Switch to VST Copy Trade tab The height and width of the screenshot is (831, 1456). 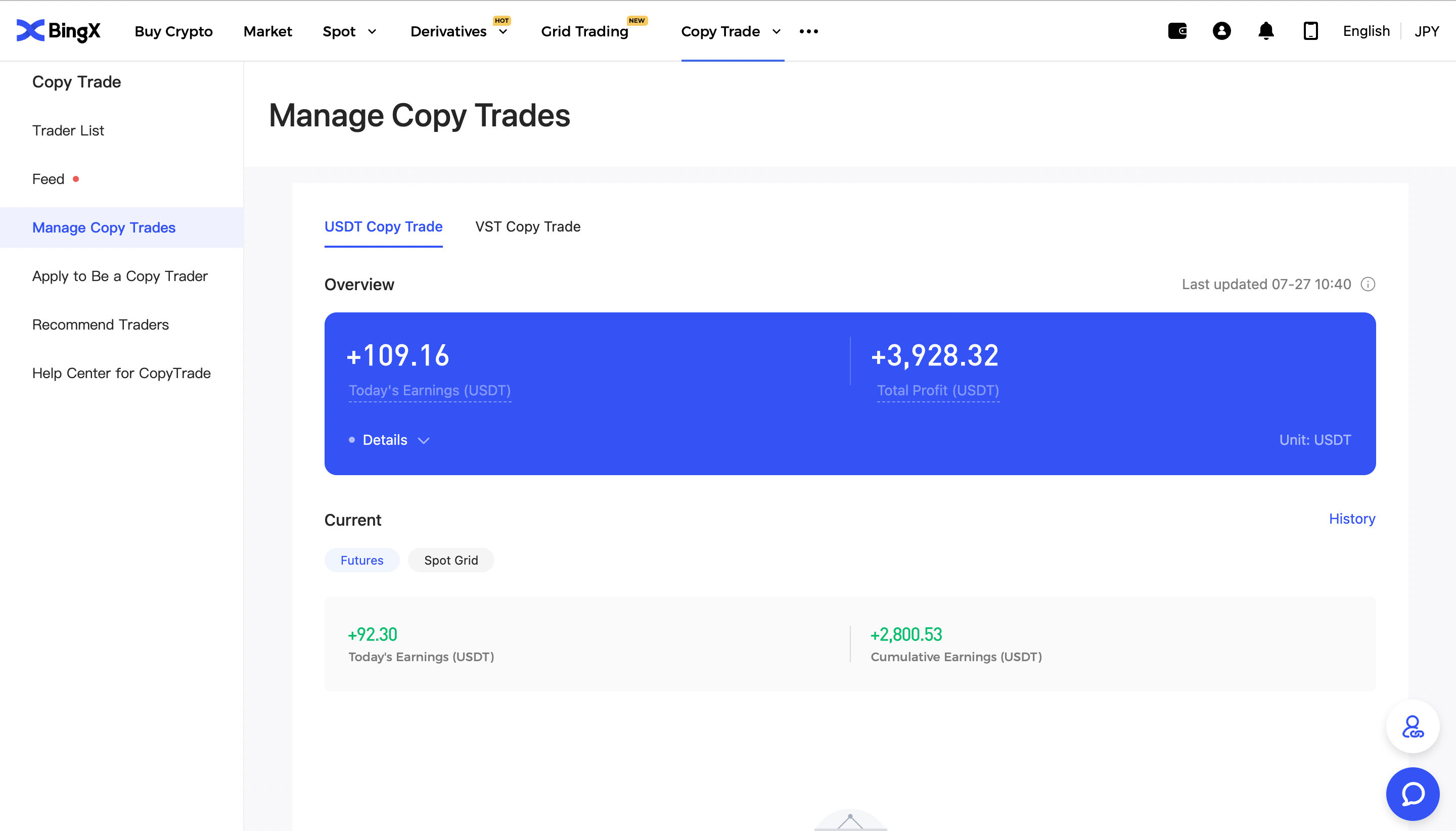527,226
